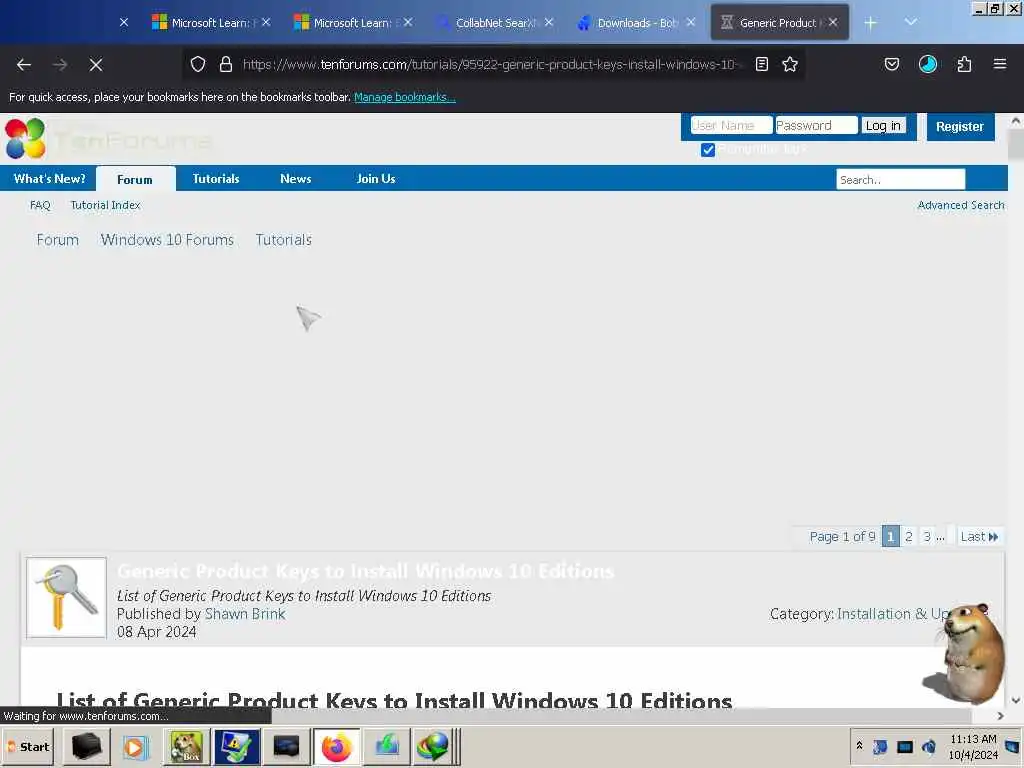Click the horizontal scrollbar right arrow

(x=1000, y=716)
